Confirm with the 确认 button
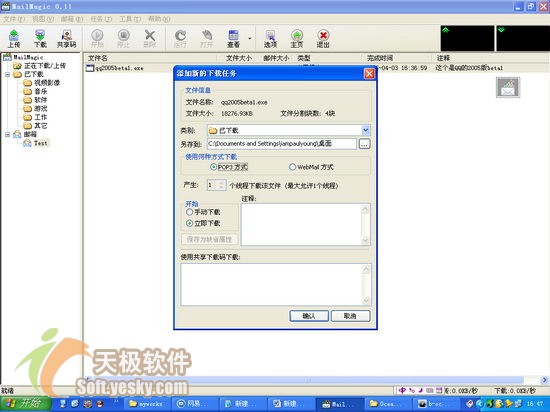Viewport: 550px width, 412px height. [x=309, y=316]
